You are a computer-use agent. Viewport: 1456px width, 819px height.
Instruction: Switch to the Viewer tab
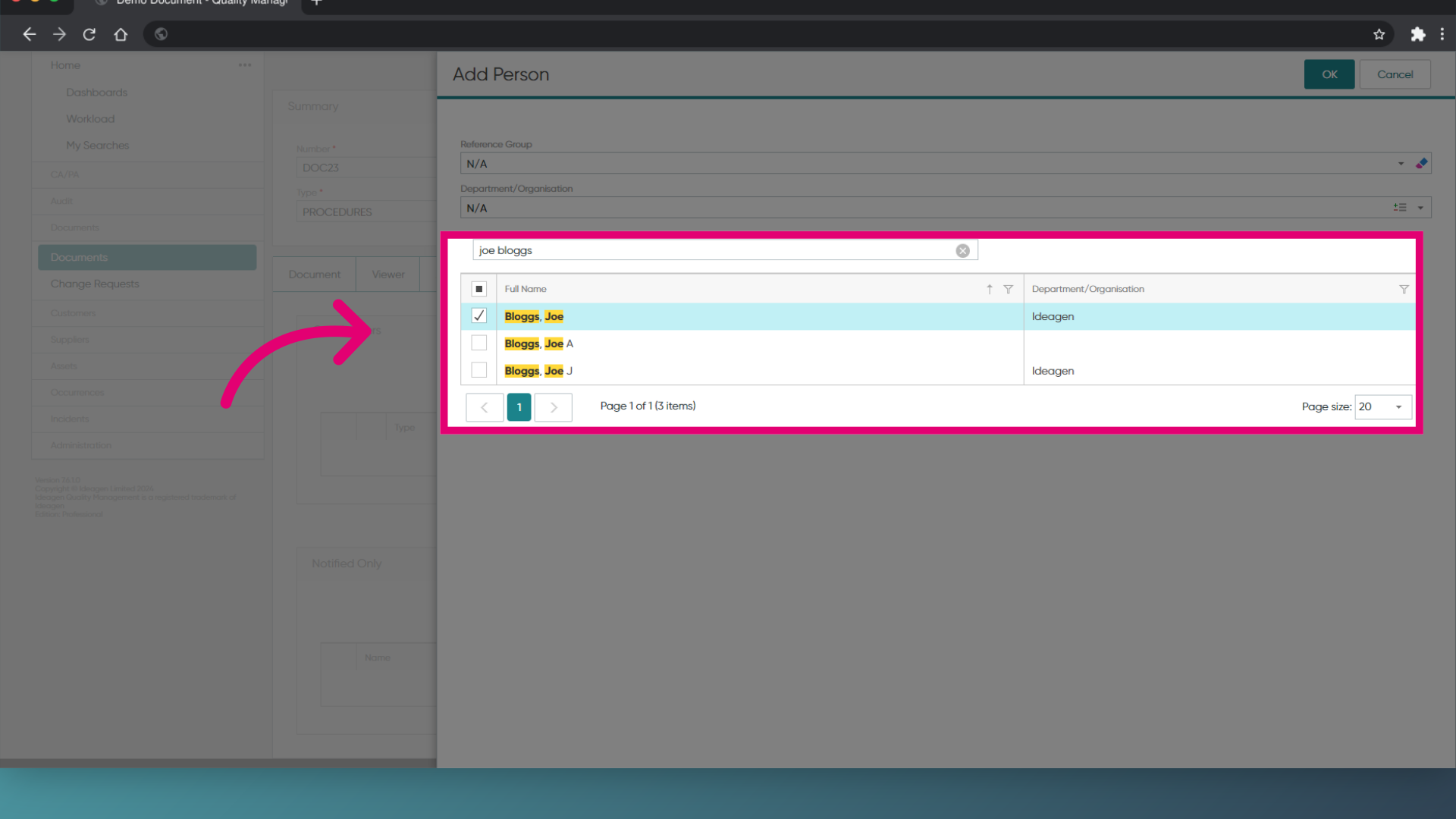(x=388, y=275)
